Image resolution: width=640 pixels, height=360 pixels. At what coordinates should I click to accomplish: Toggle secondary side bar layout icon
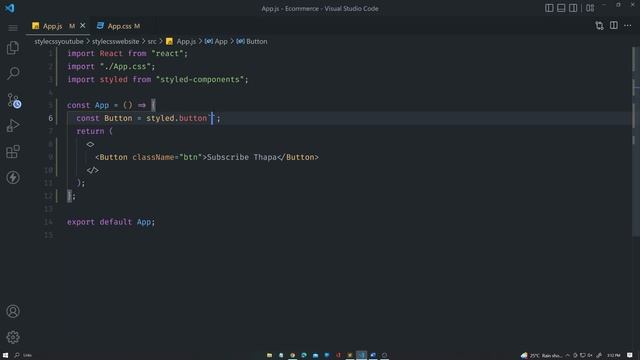coord(573,8)
